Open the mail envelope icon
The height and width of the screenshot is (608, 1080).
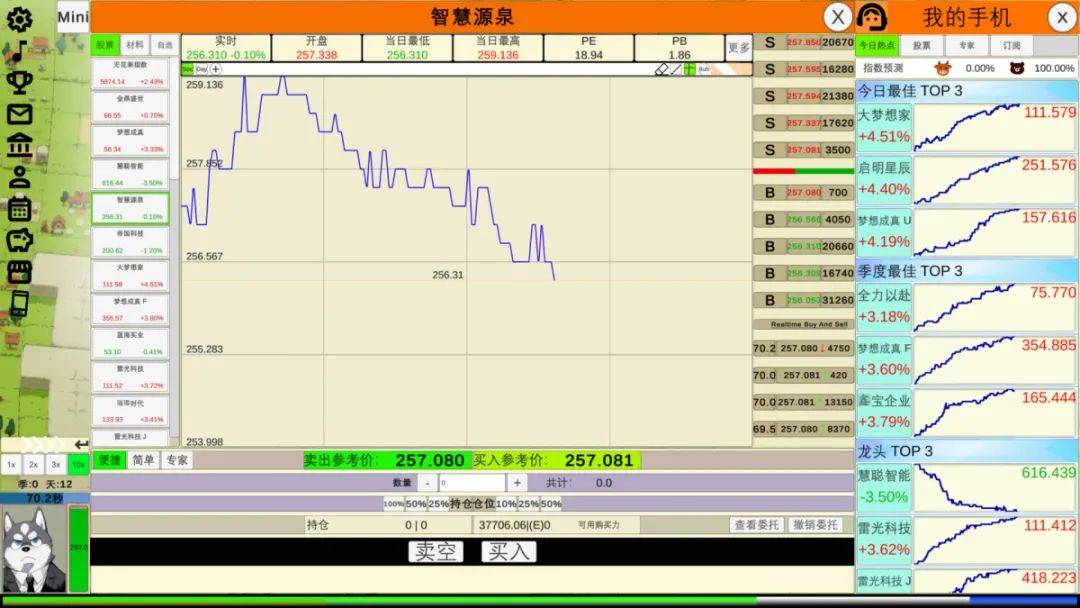(19, 114)
